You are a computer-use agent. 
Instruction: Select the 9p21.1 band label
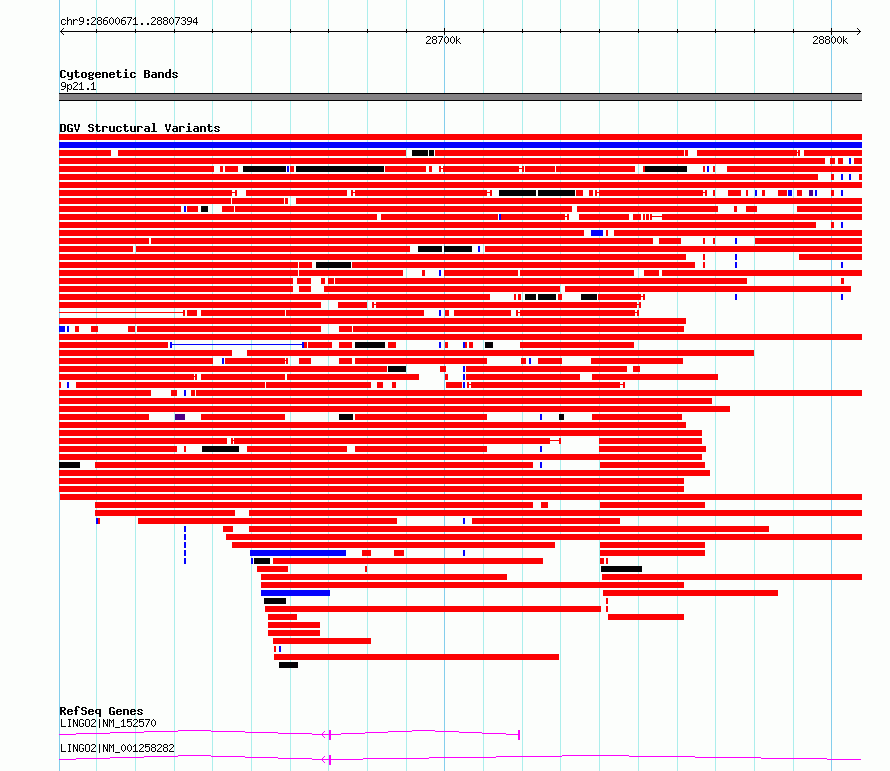pyautogui.click(x=78, y=86)
